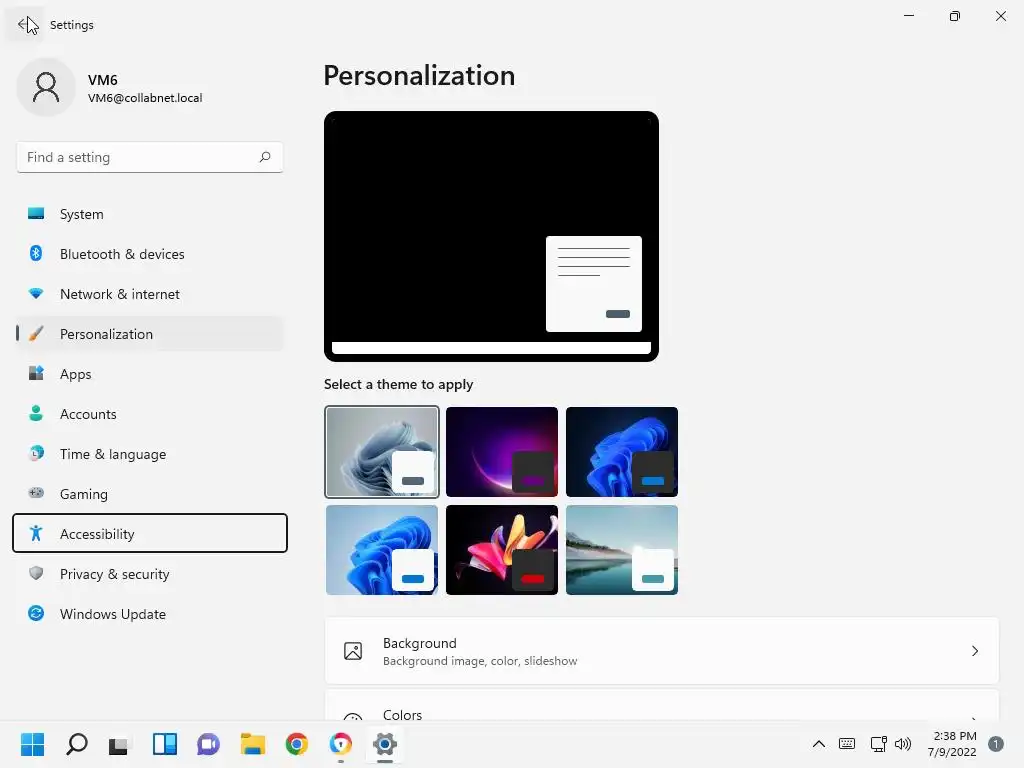Click the touch keyboard tray icon
This screenshot has width=1024, height=768.
(x=847, y=744)
